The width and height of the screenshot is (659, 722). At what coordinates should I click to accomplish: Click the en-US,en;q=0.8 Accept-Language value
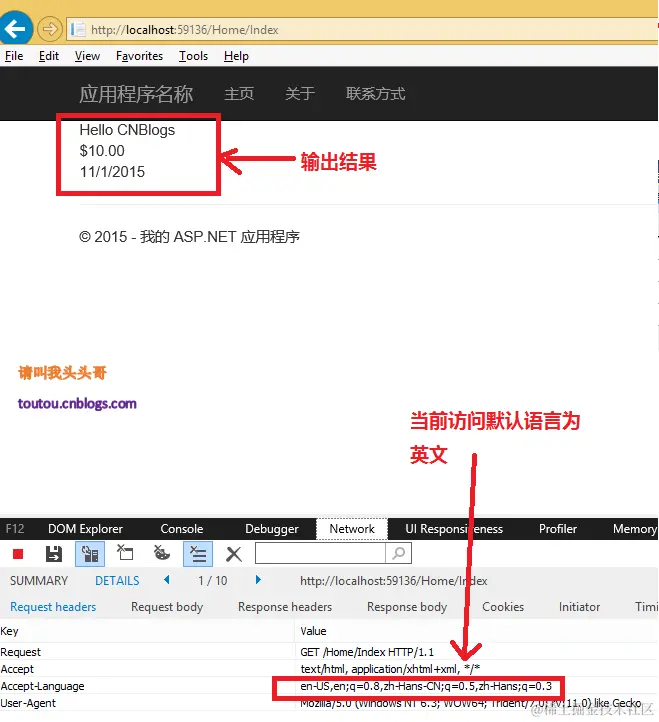(x=426, y=686)
